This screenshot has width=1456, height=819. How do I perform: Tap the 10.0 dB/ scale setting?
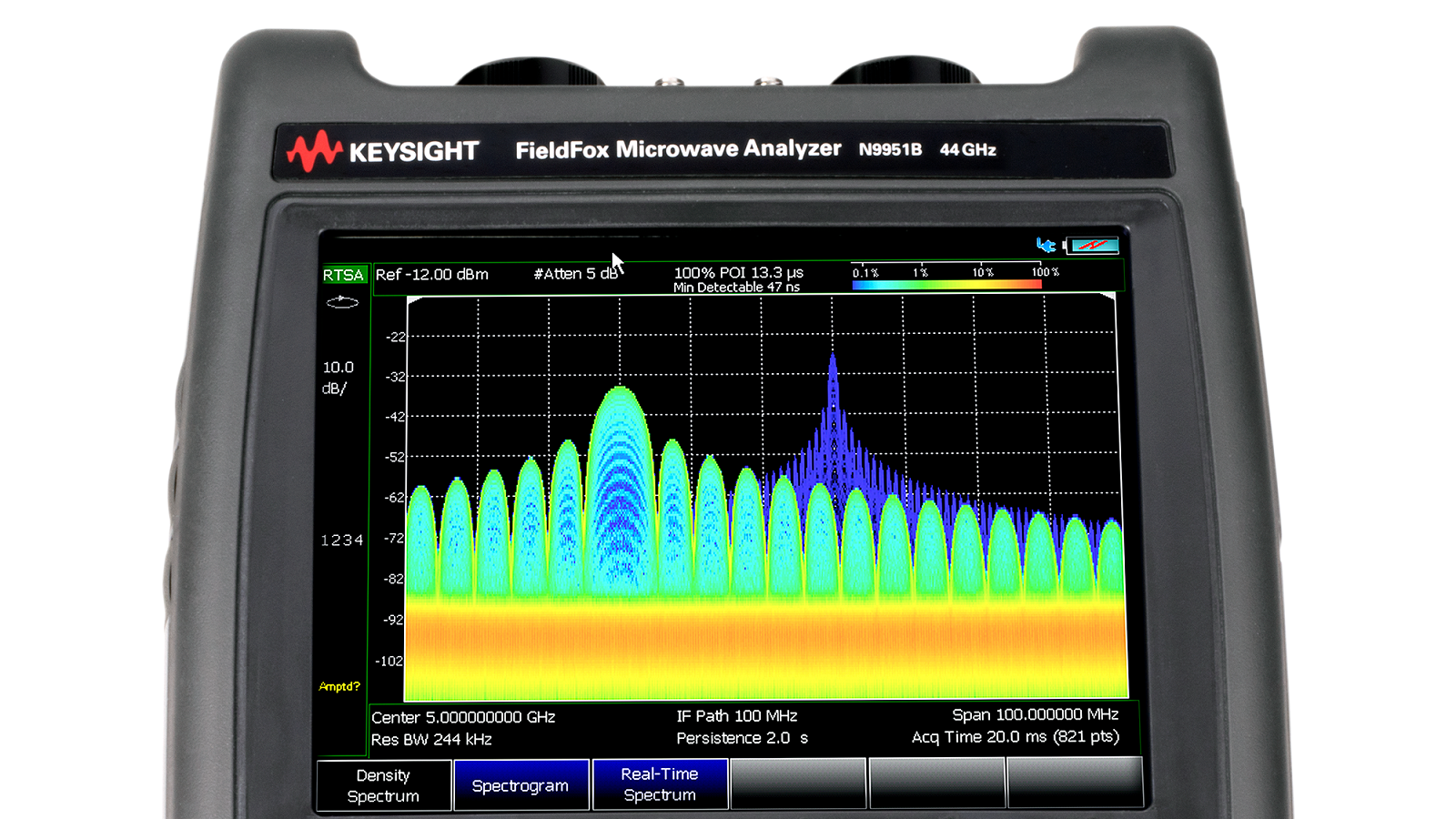(x=338, y=378)
